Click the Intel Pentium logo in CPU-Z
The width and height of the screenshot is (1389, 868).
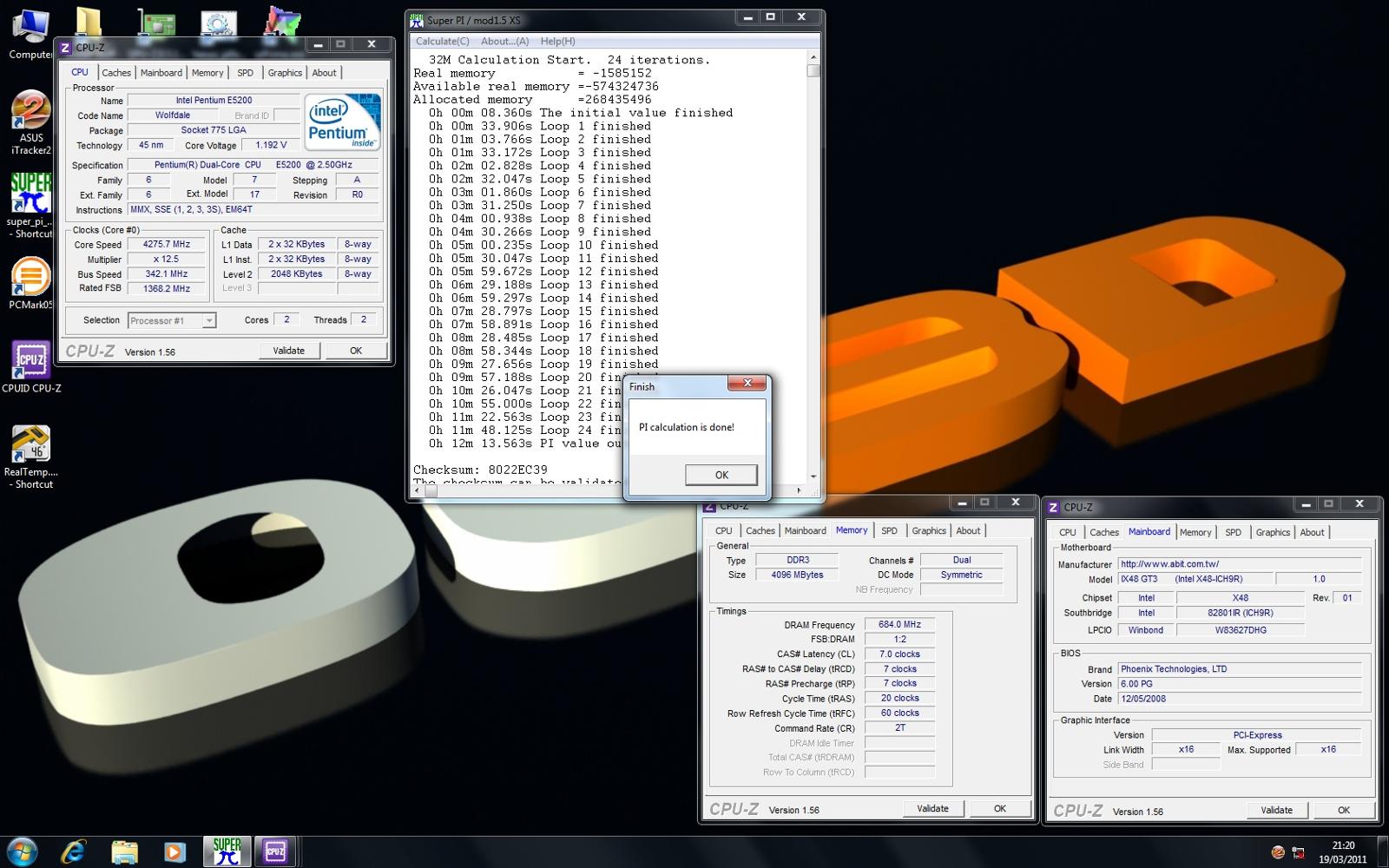point(343,122)
